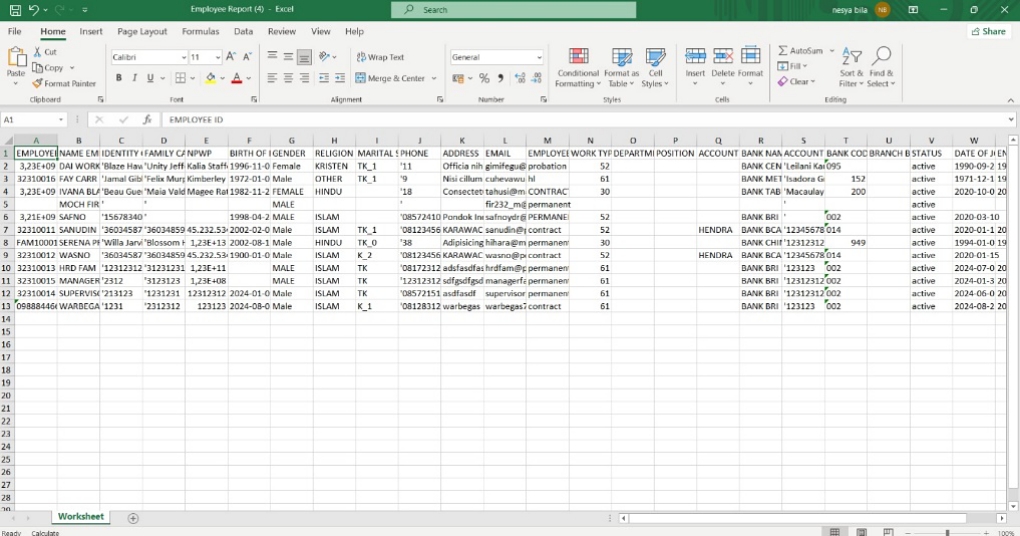The height and width of the screenshot is (536, 1020).
Task: Expand the Merge & Center dropdown arrow
Action: [x=433, y=78]
